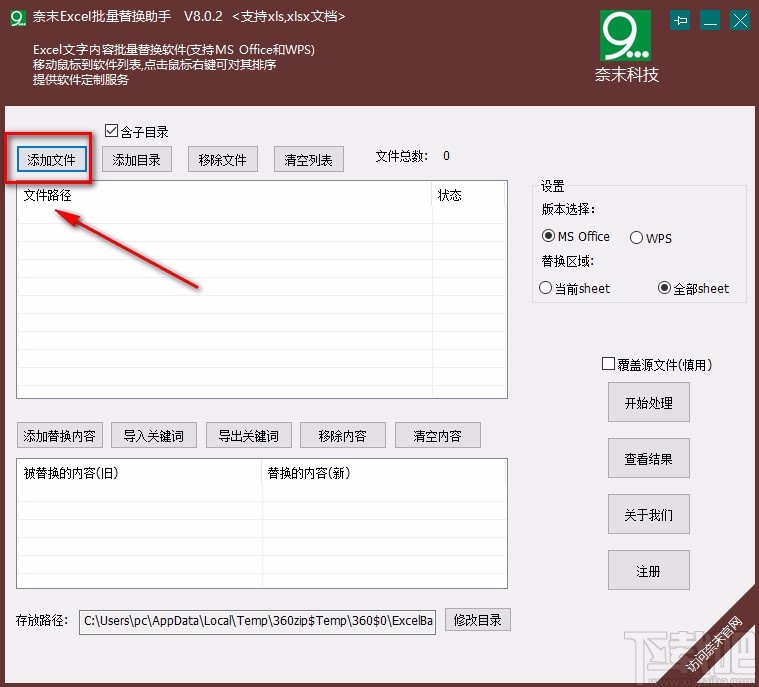Click the green 奈末科技 logo
759x687 pixels.
[x=625, y=36]
